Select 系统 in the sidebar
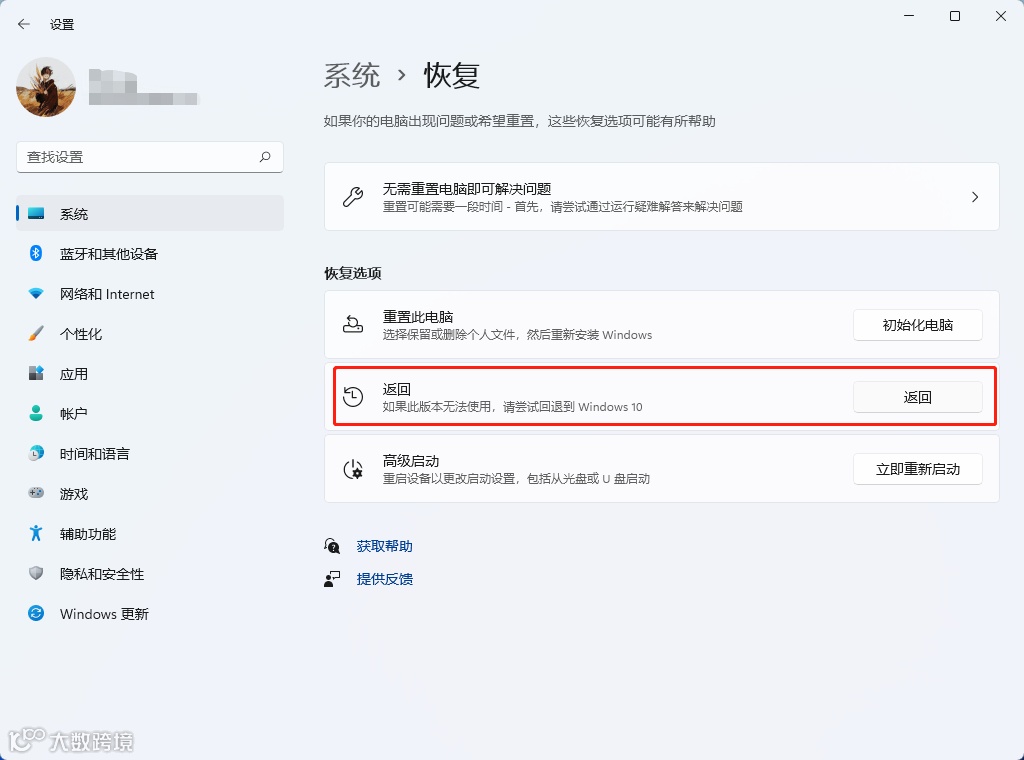Viewport: 1024px width, 760px height. click(150, 214)
